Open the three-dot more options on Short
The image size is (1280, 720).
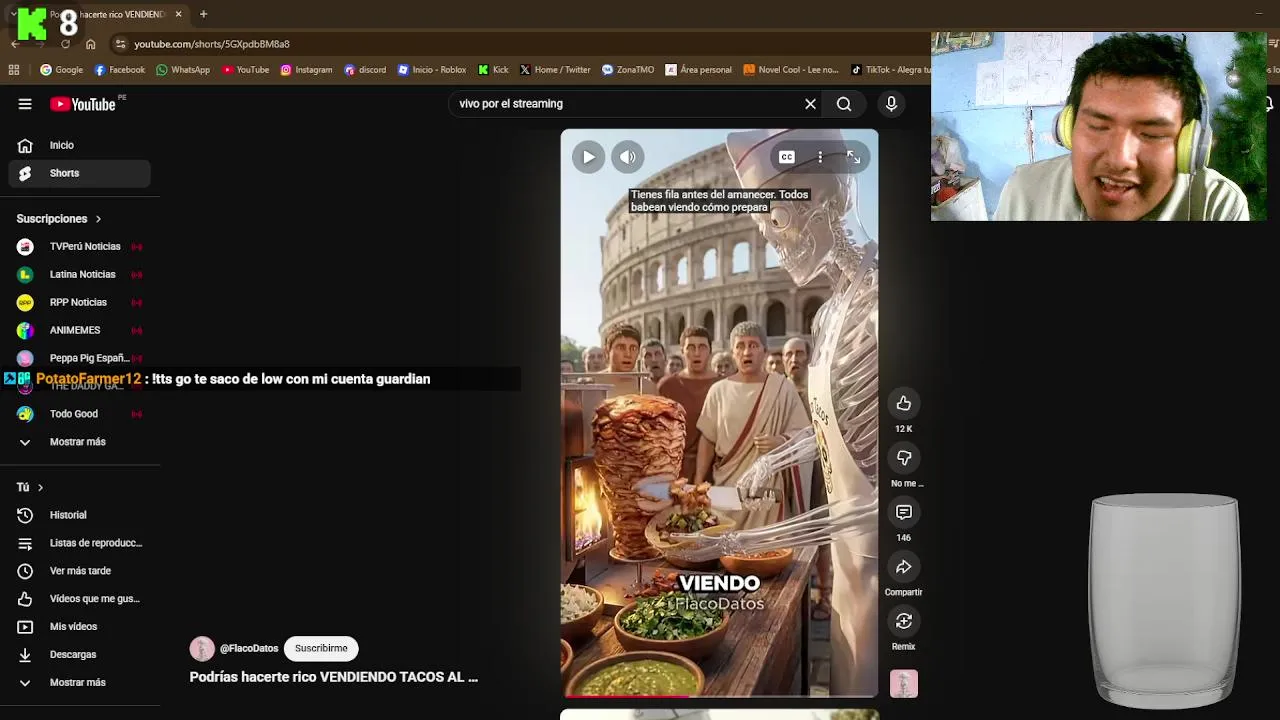pyautogui.click(x=820, y=157)
